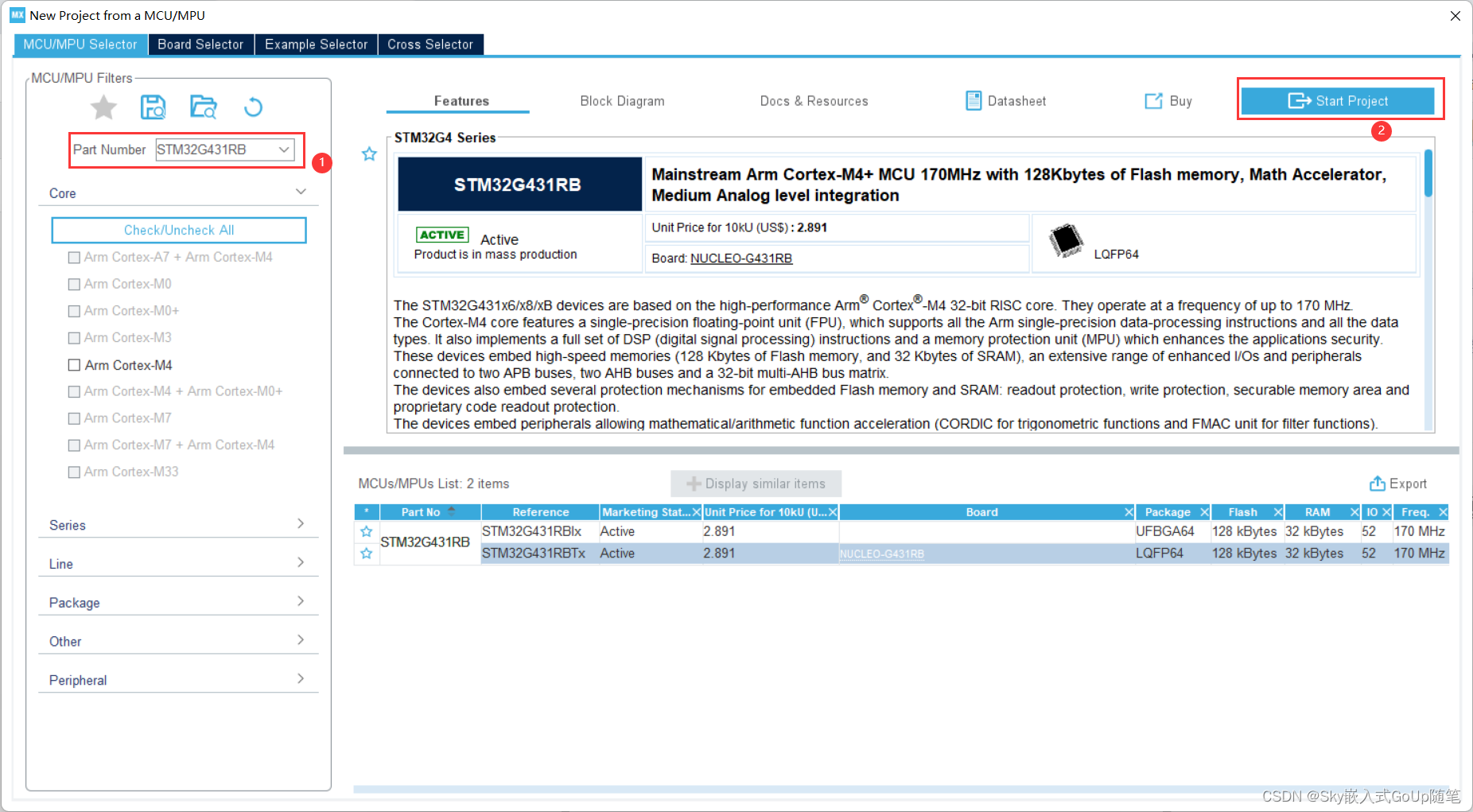Sort the list by Part No column header
The image size is (1473, 812).
click(429, 512)
